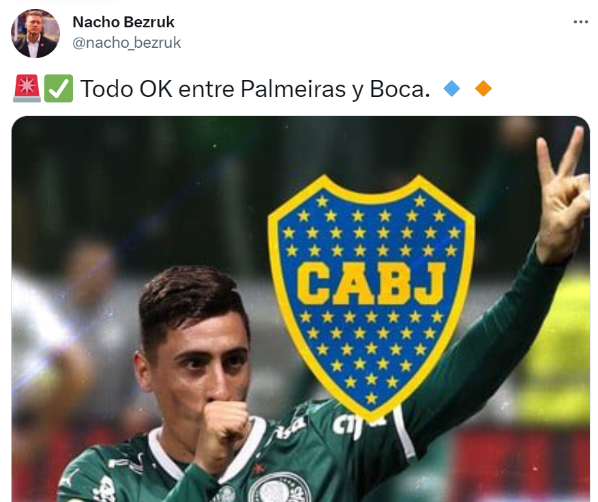Click the word Todo in the tweet
This screenshot has width=598, height=502.
pyautogui.click(x=107, y=89)
